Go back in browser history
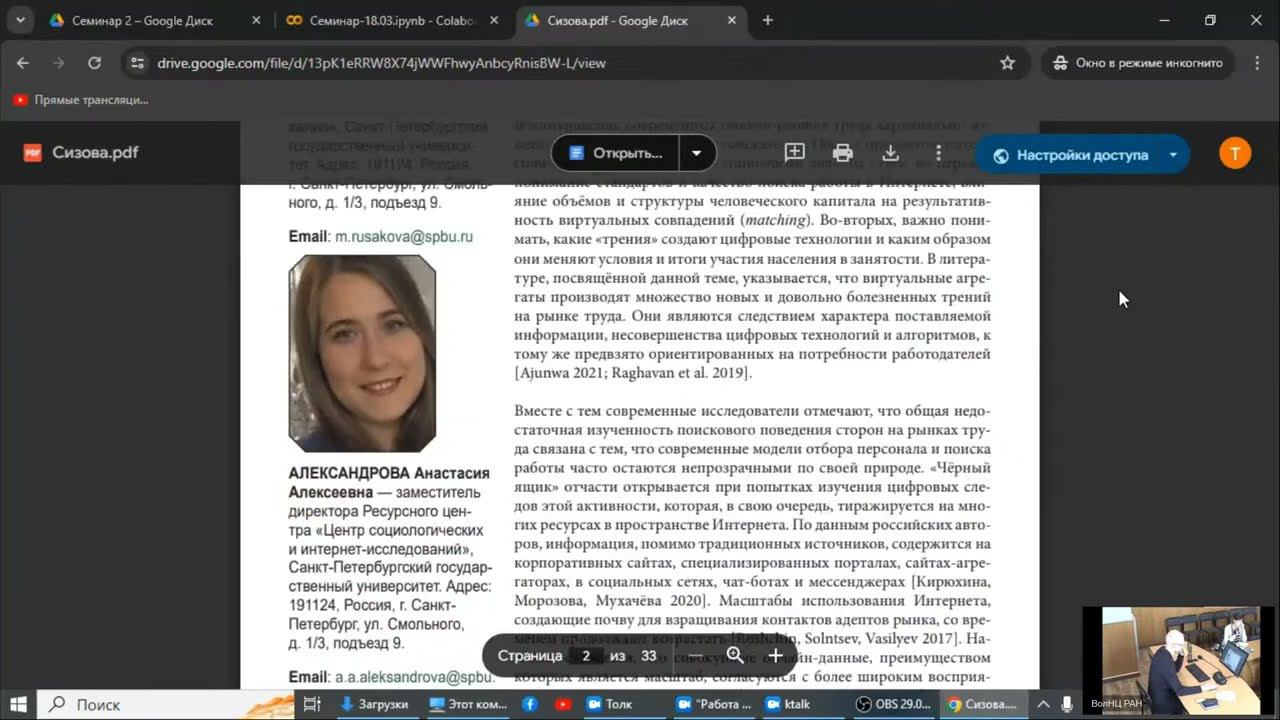1280x720 pixels. tap(23, 62)
